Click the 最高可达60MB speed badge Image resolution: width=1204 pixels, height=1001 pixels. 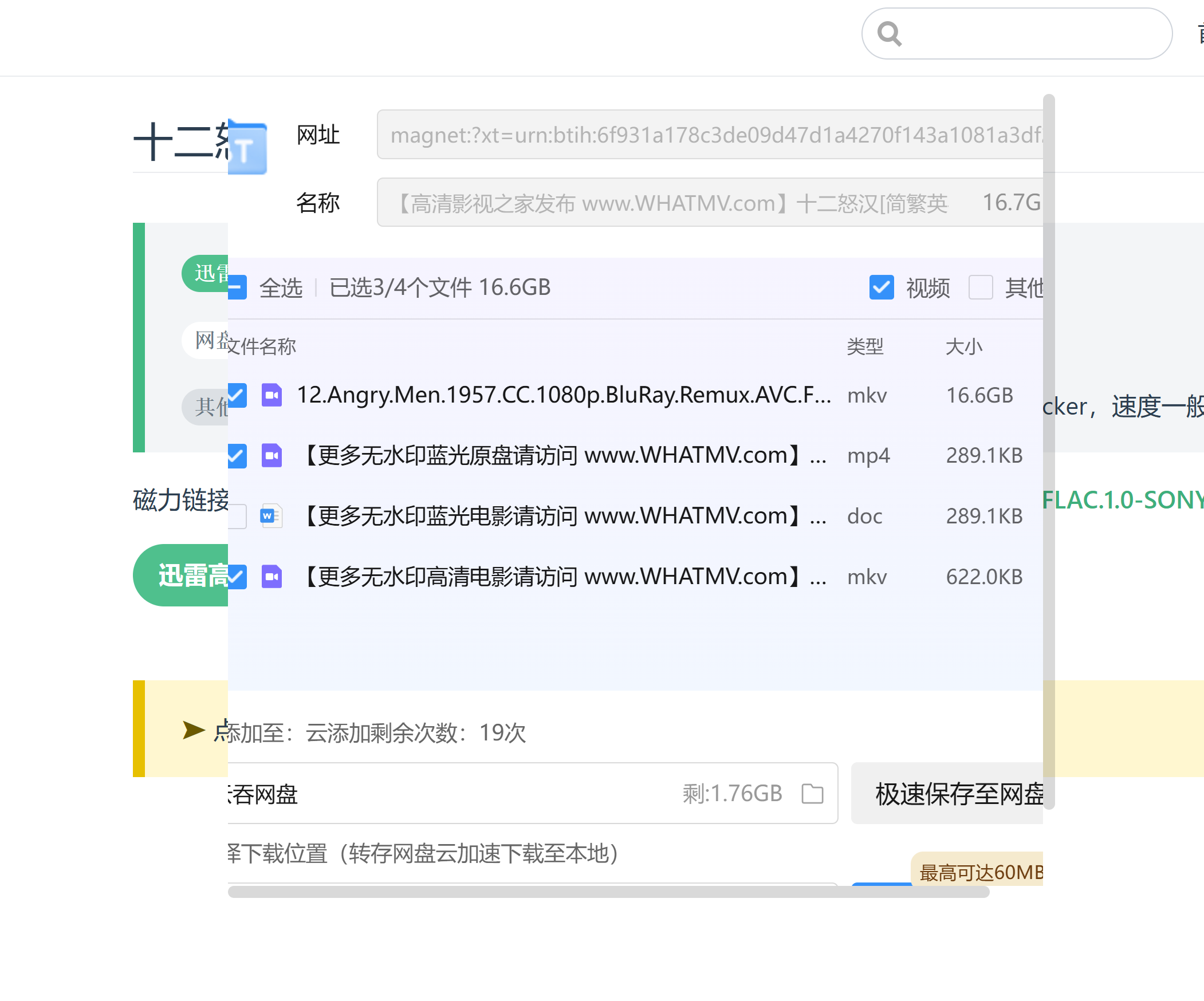click(977, 870)
